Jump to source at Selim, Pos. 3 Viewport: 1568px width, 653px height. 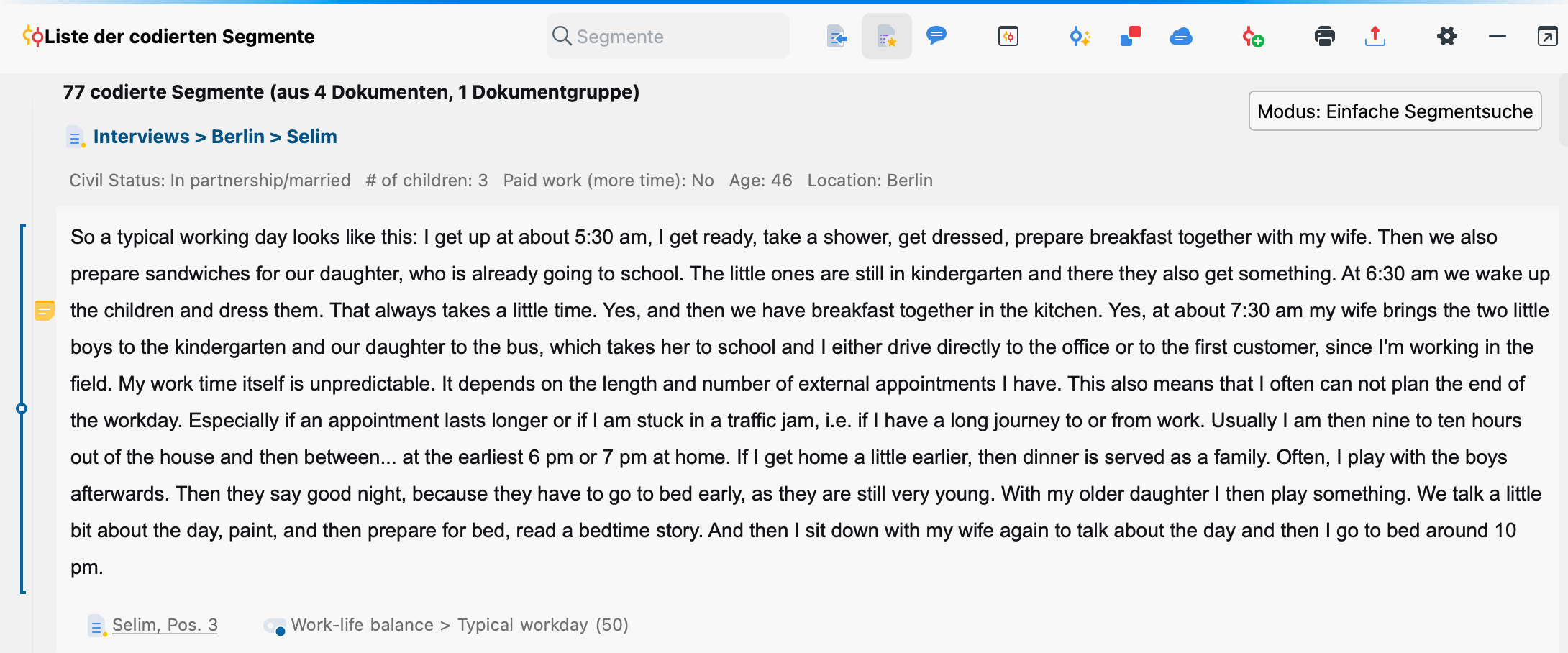tap(165, 625)
